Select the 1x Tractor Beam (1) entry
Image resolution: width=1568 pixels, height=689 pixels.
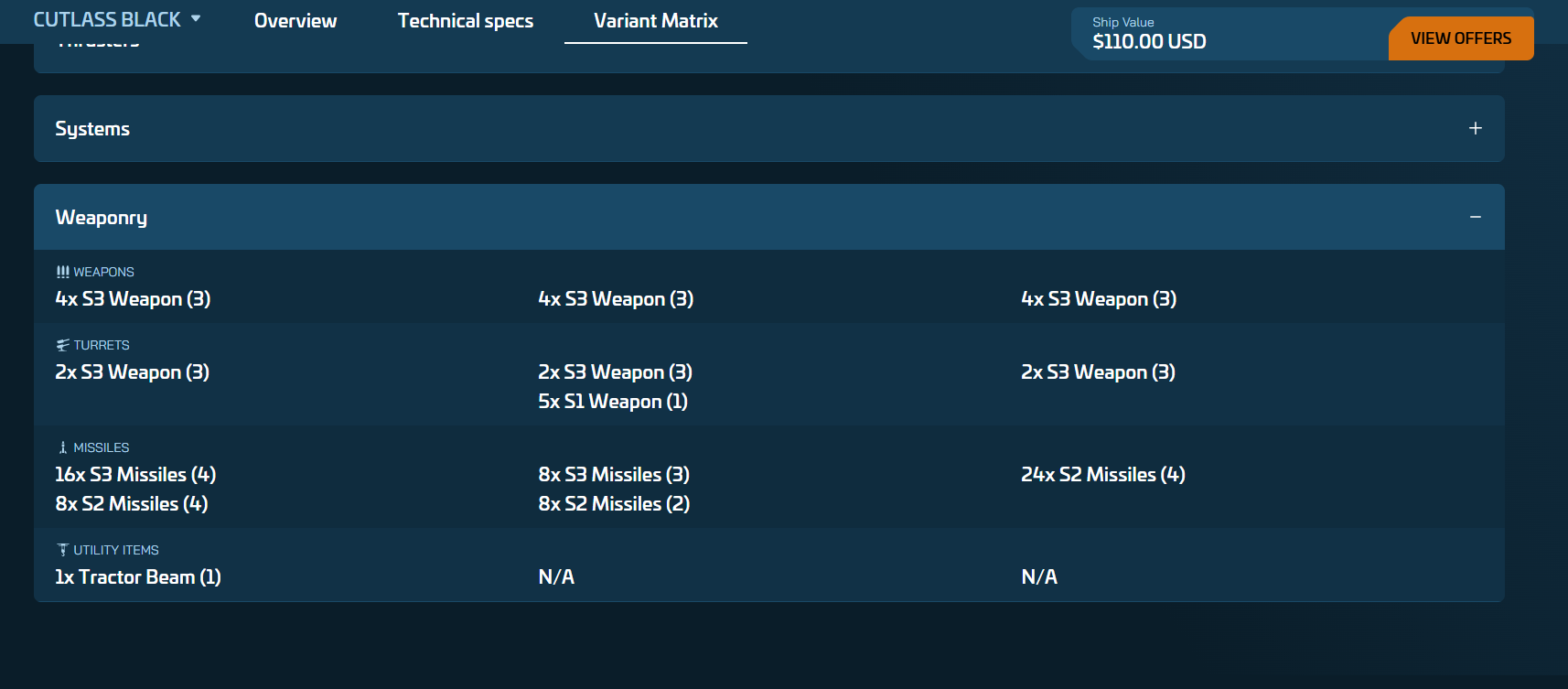click(138, 577)
